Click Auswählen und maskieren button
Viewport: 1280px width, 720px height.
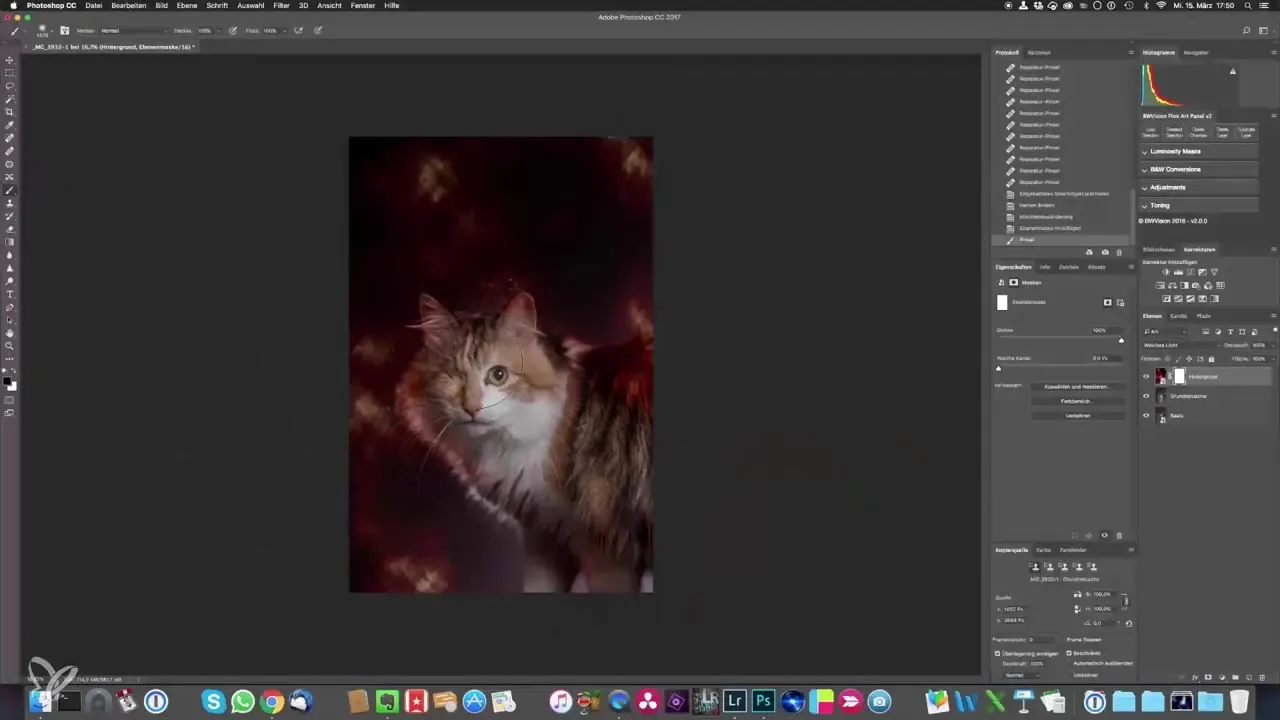click(1076, 386)
